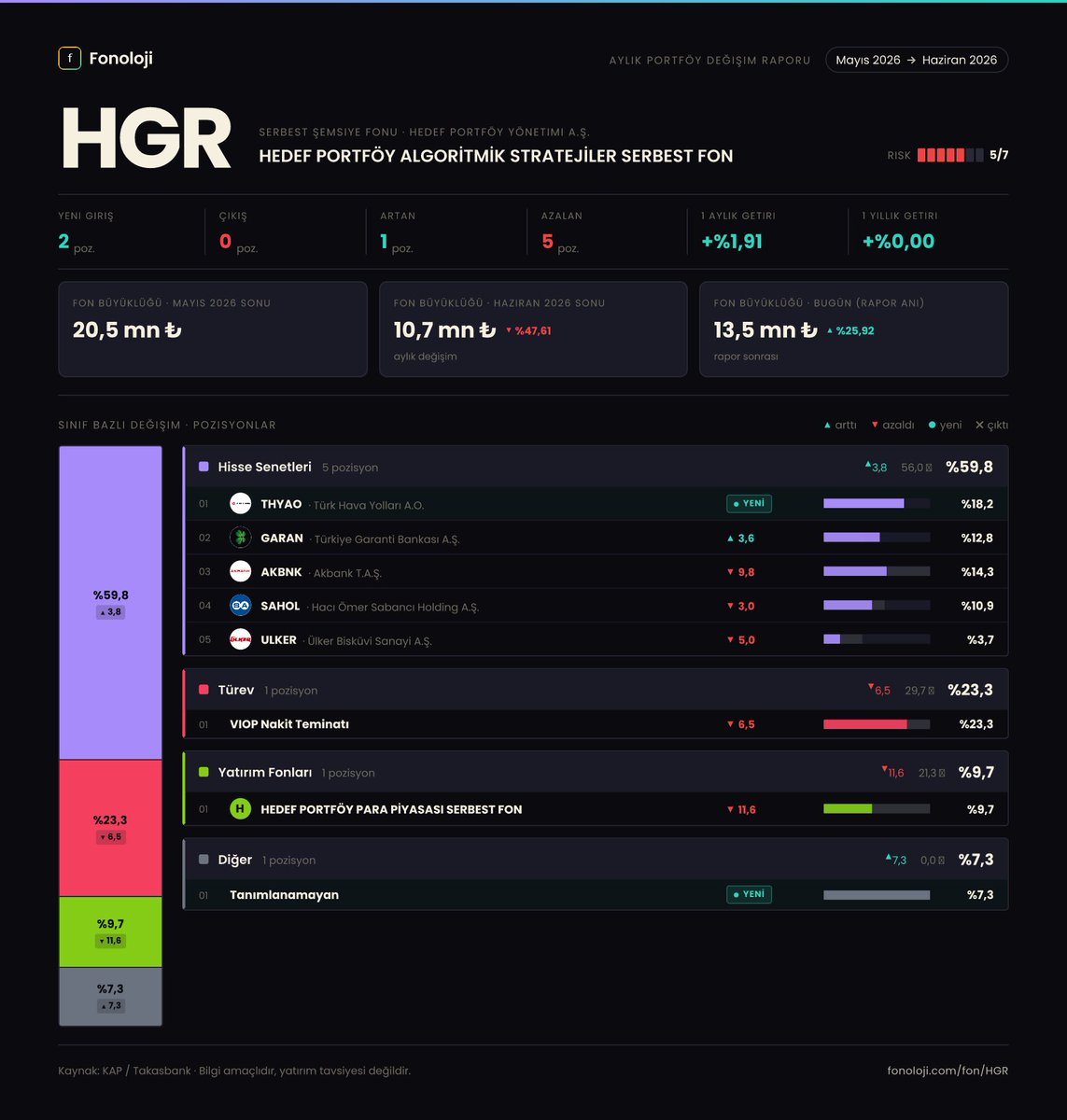
Task: Click the 'Akbank T.A.Ş.' company name
Action: point(347,573)
